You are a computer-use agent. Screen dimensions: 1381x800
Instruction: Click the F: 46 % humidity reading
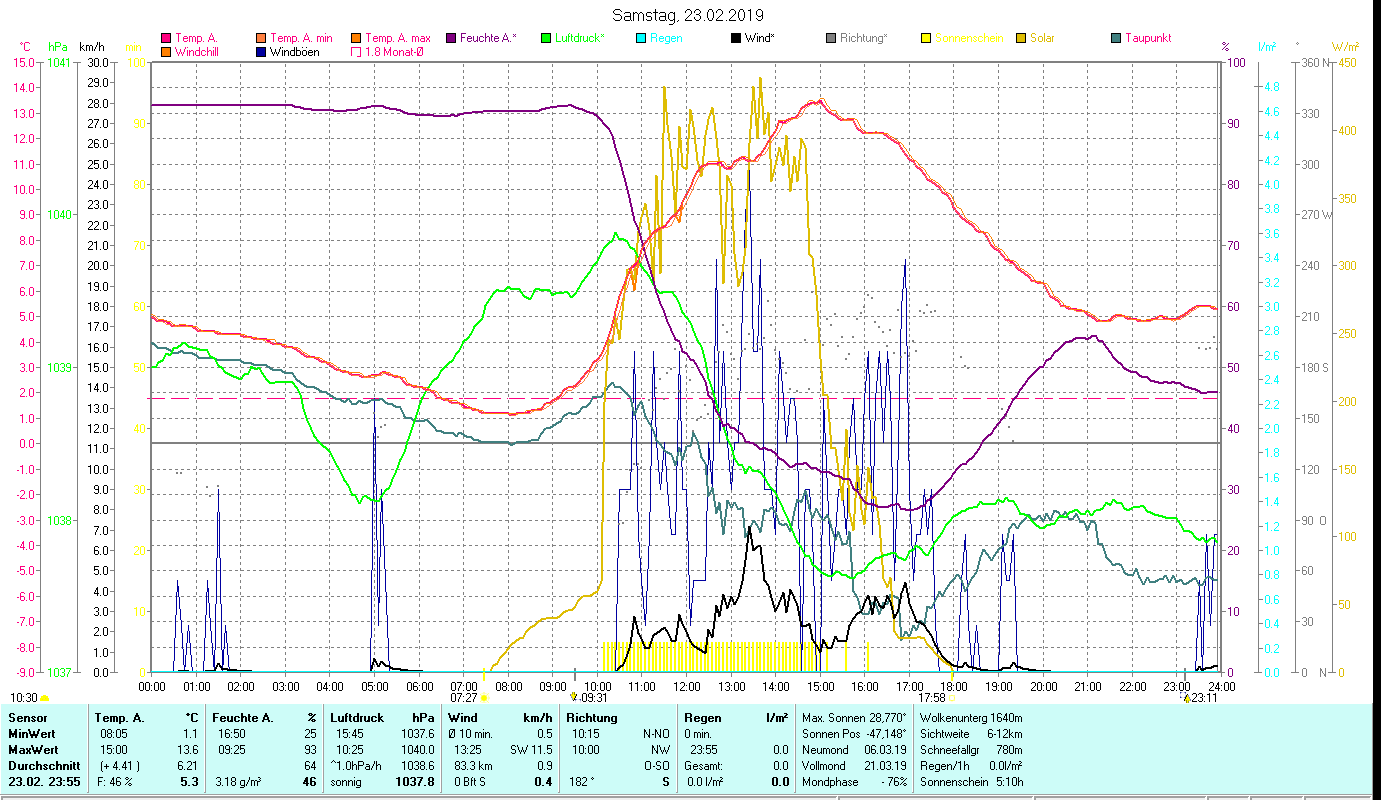point(114,782)
